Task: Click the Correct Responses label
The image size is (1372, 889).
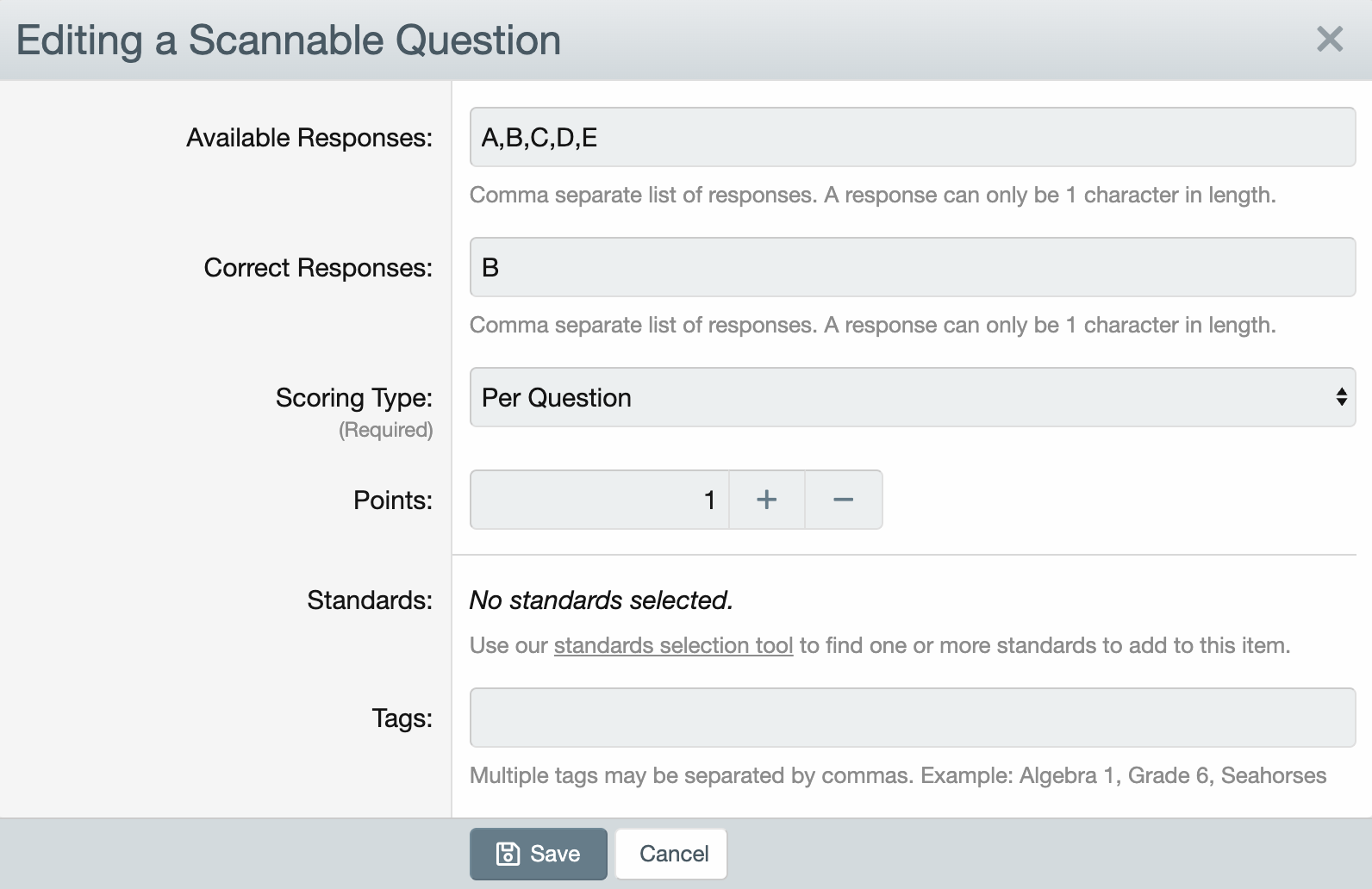Action: click(x=318, y=268)
